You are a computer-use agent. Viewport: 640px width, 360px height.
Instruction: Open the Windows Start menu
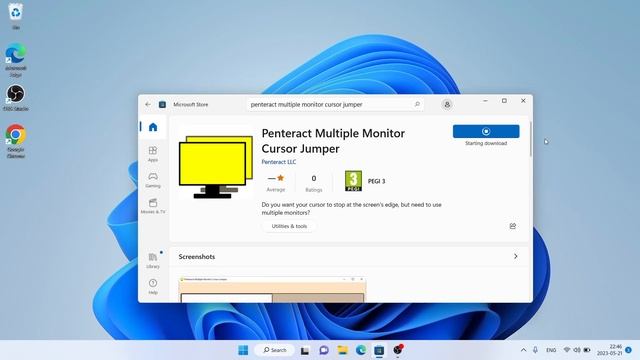point(243,350)
